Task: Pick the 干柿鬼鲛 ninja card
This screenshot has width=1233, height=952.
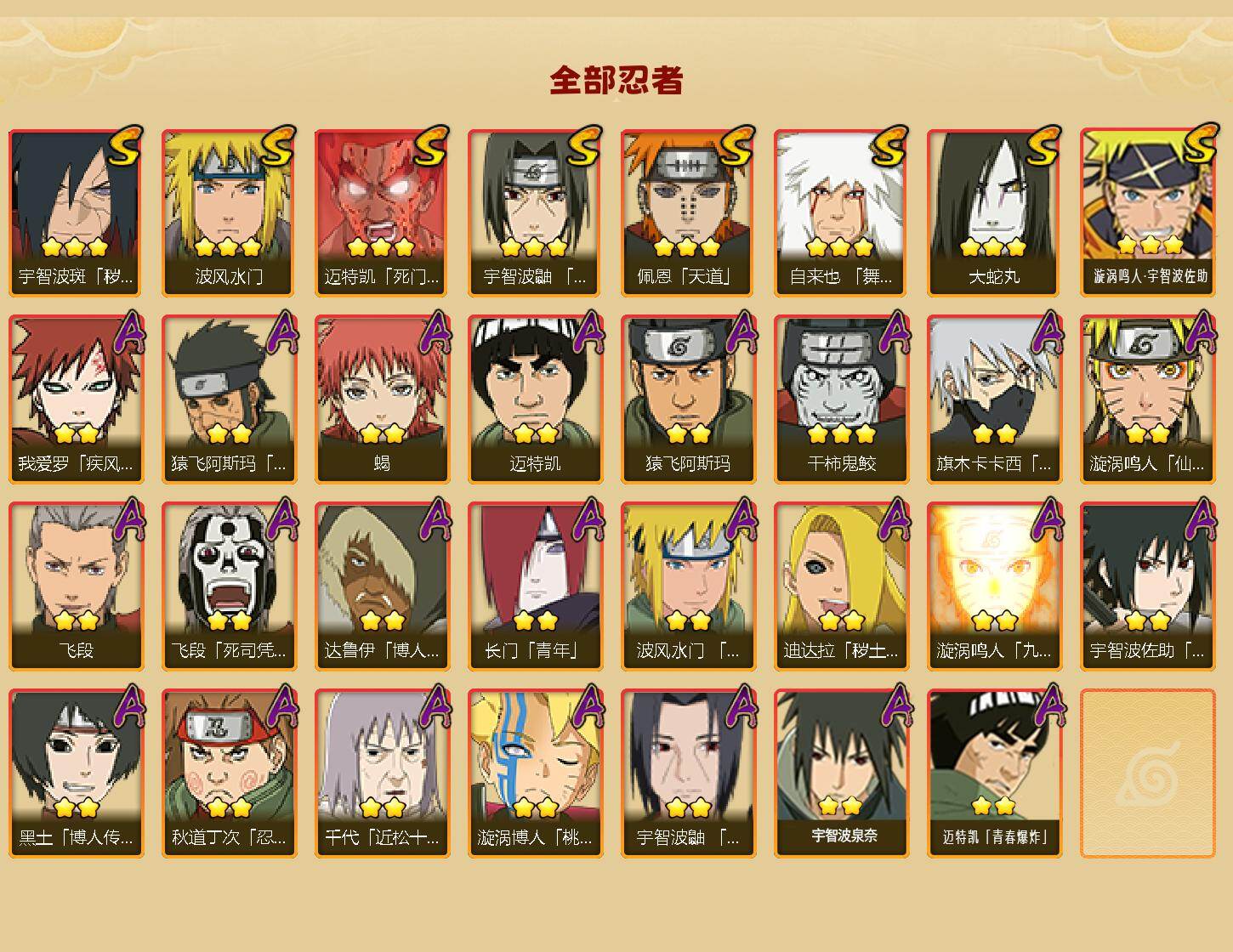Action: (x=841, y=399)
